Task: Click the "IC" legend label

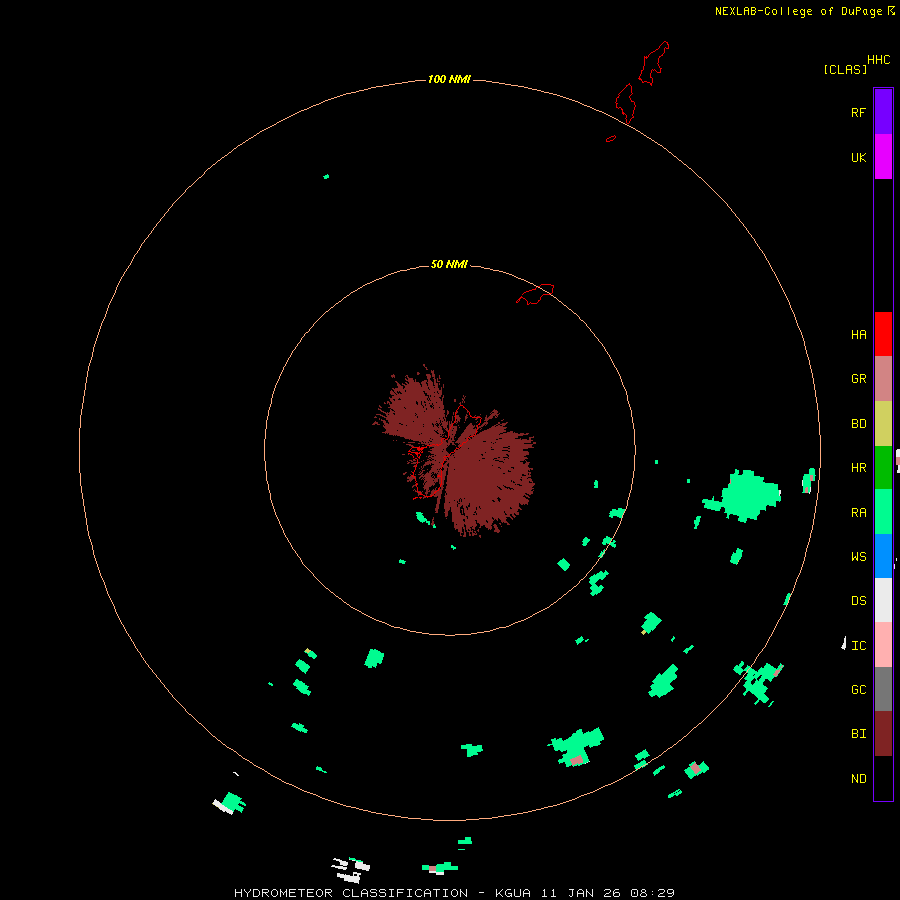Action: click(858, 646)
